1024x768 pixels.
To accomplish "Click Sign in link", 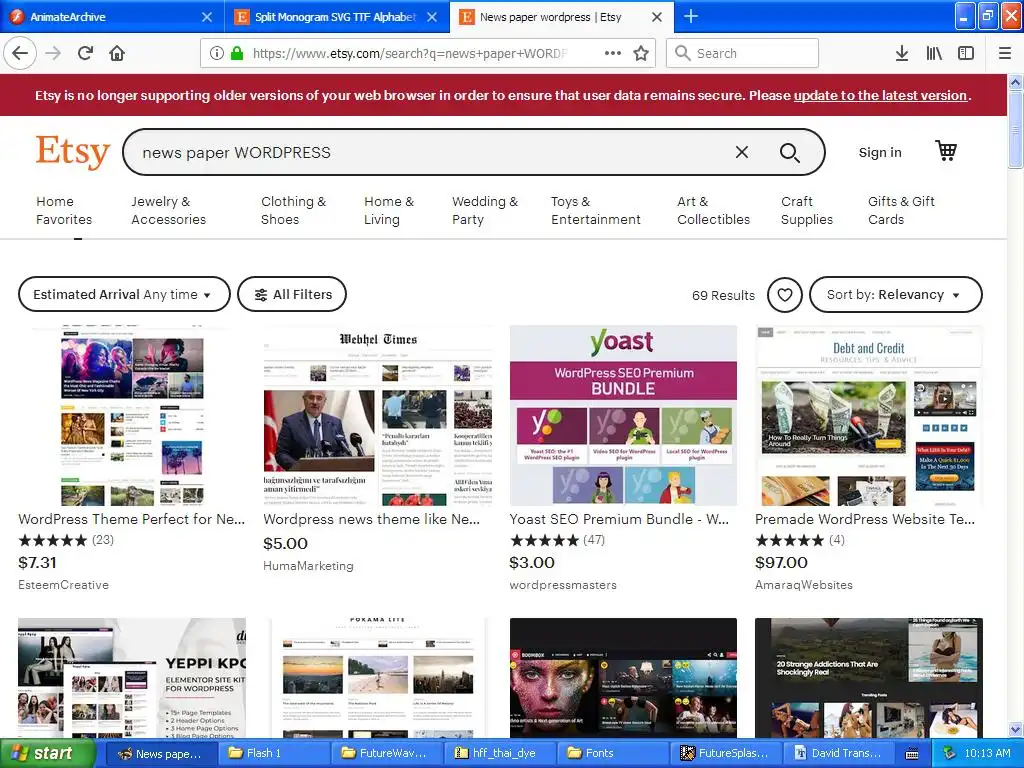I will click(x=880, y=152).
